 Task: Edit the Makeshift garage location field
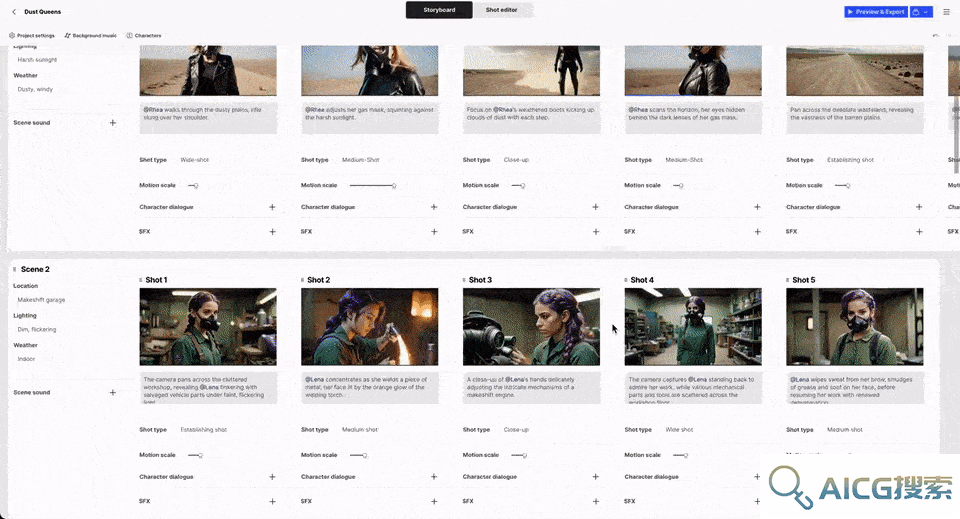tap(41, 300)
